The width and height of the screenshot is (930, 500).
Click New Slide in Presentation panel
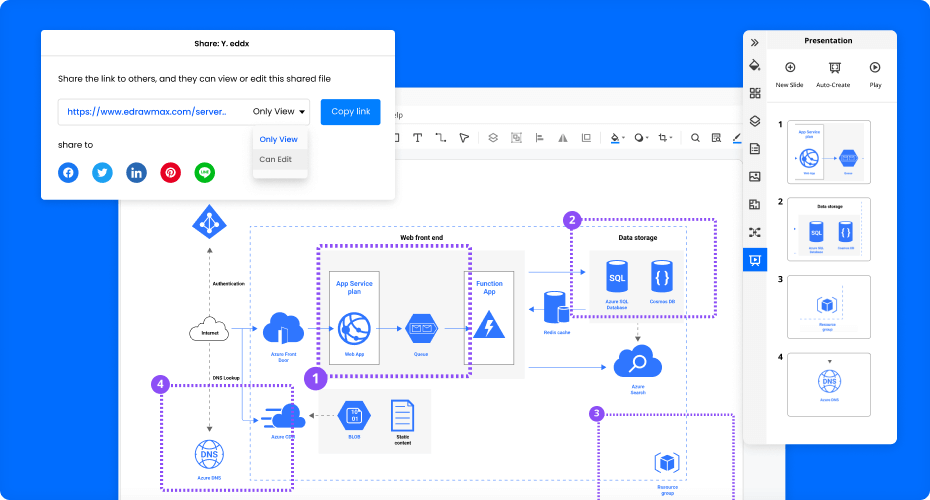[x=789, y=74]
